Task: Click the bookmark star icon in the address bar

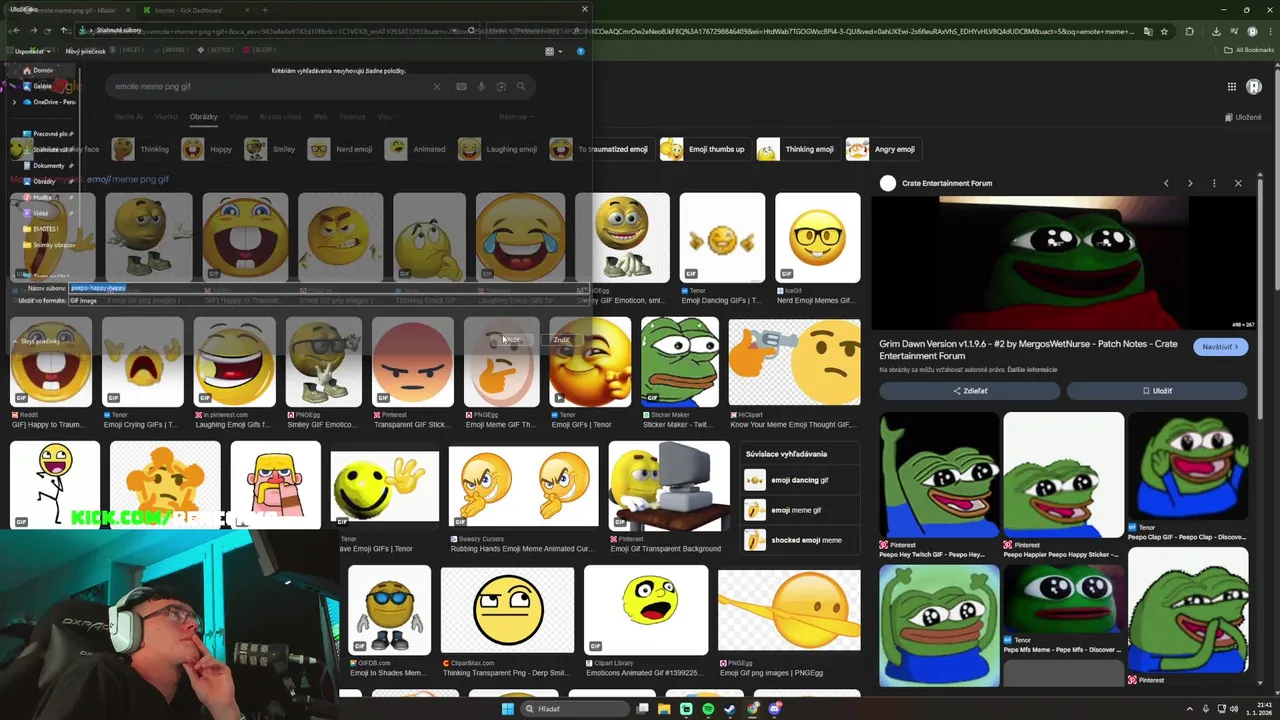Action: (1164, 31)
